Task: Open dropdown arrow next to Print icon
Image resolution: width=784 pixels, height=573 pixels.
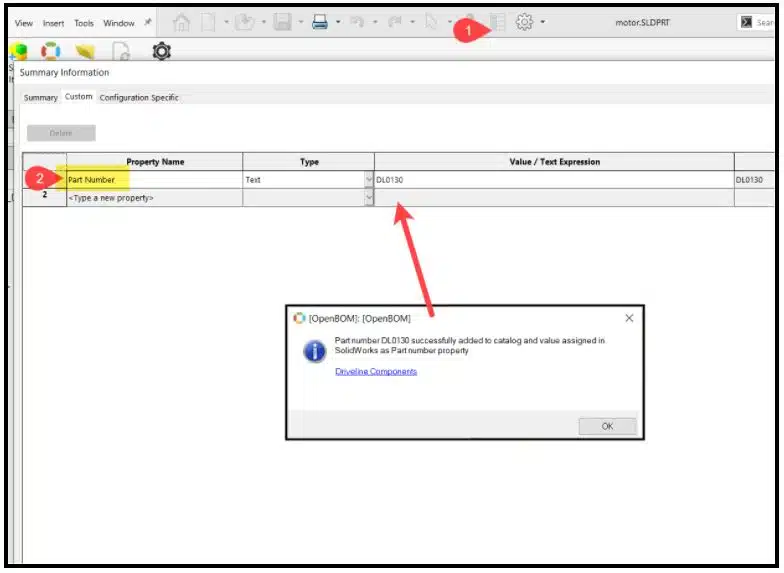Action: pos(338,22)
